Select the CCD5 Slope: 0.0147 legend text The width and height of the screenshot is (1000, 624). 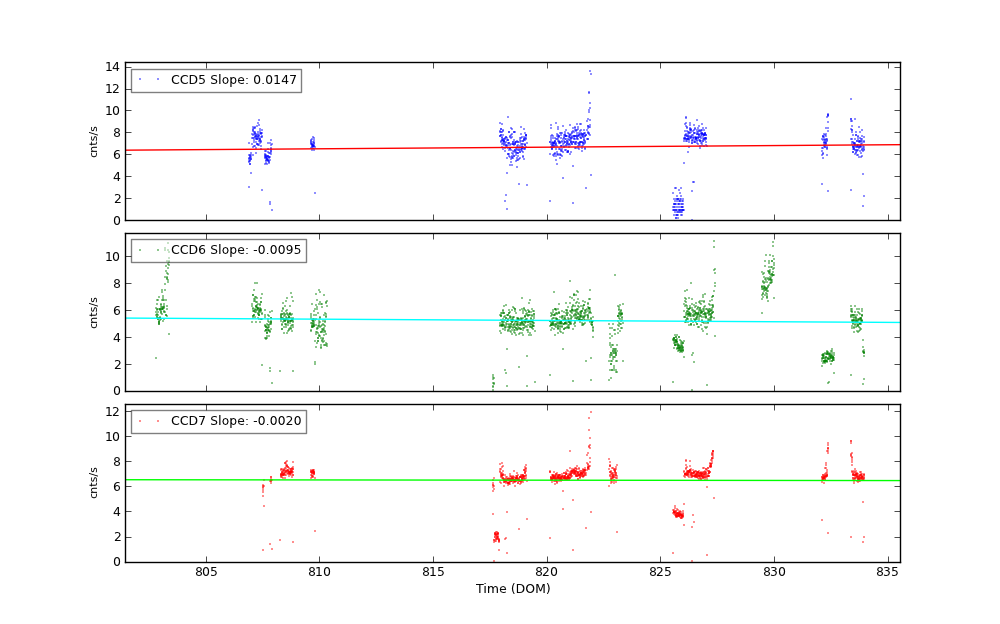(x=233, y=80)
